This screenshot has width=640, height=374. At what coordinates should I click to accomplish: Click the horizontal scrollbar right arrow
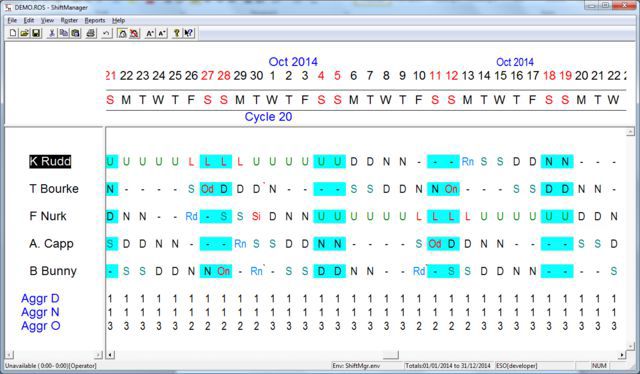pos(622,355)
